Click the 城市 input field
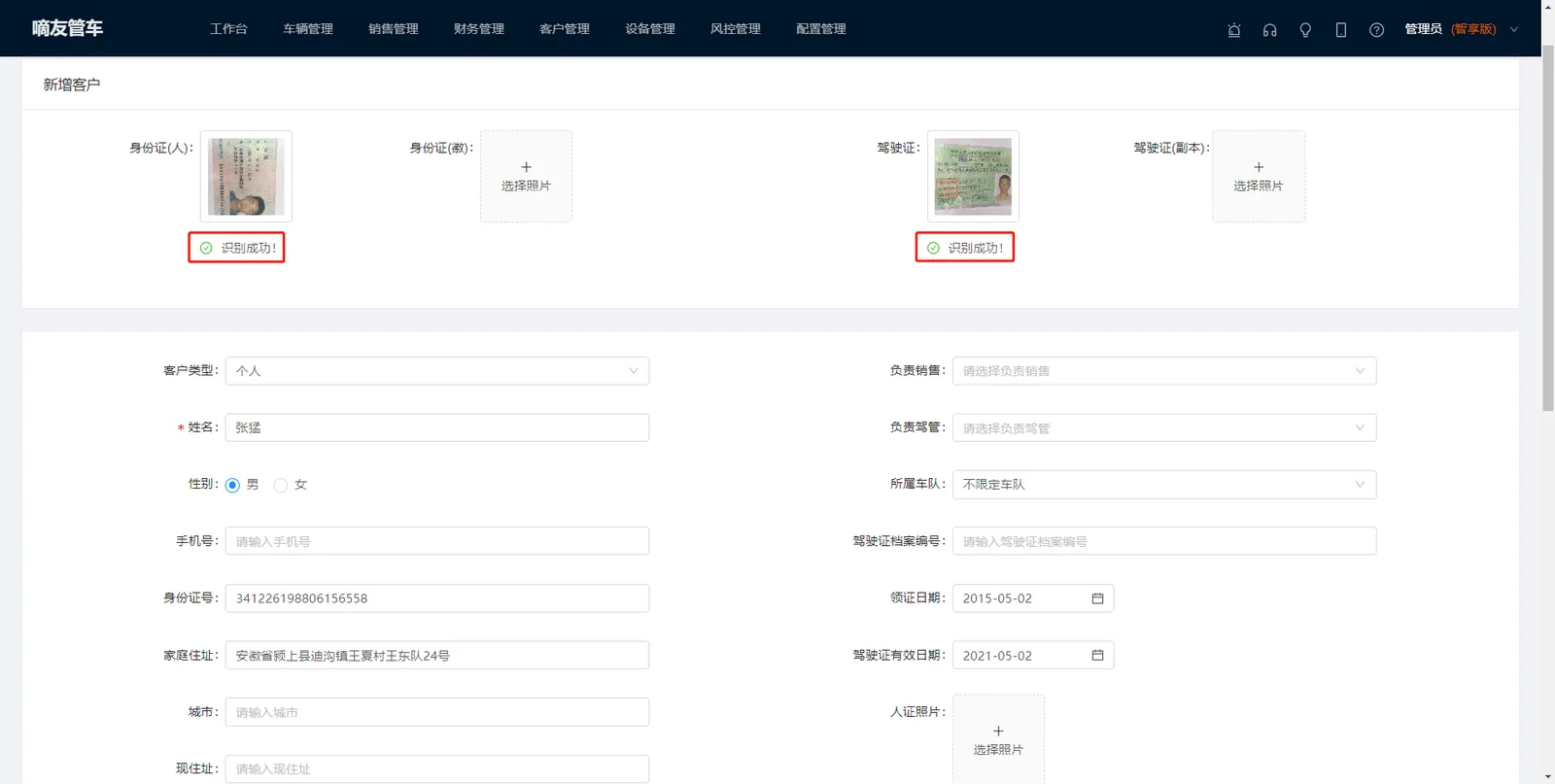Screen dimensions: 1555x784 (437, 712)
